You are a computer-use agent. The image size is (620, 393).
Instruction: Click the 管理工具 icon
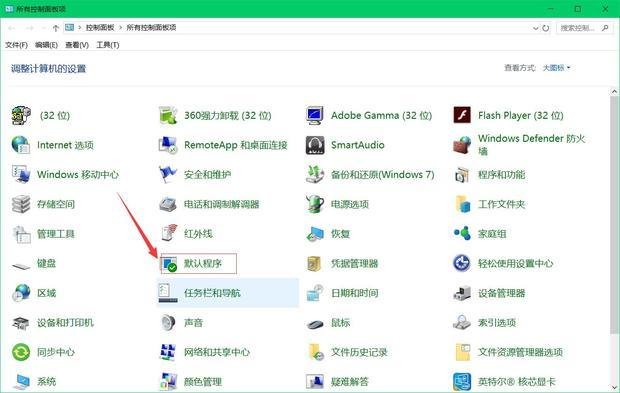click(21, 234)
